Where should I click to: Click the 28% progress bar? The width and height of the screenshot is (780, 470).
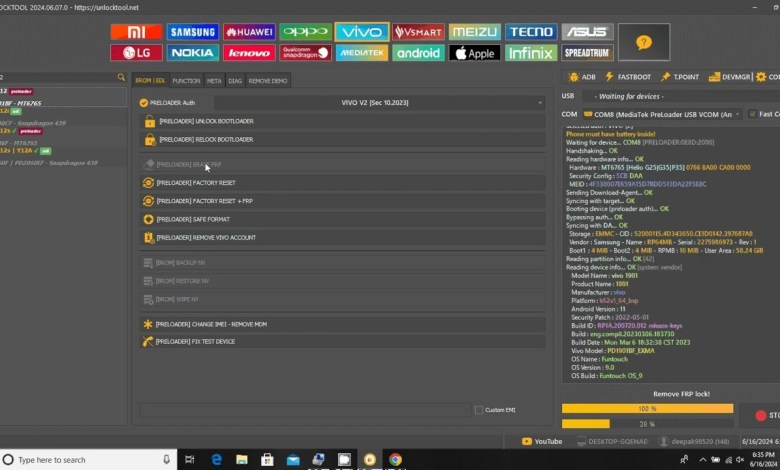point(647,424)
